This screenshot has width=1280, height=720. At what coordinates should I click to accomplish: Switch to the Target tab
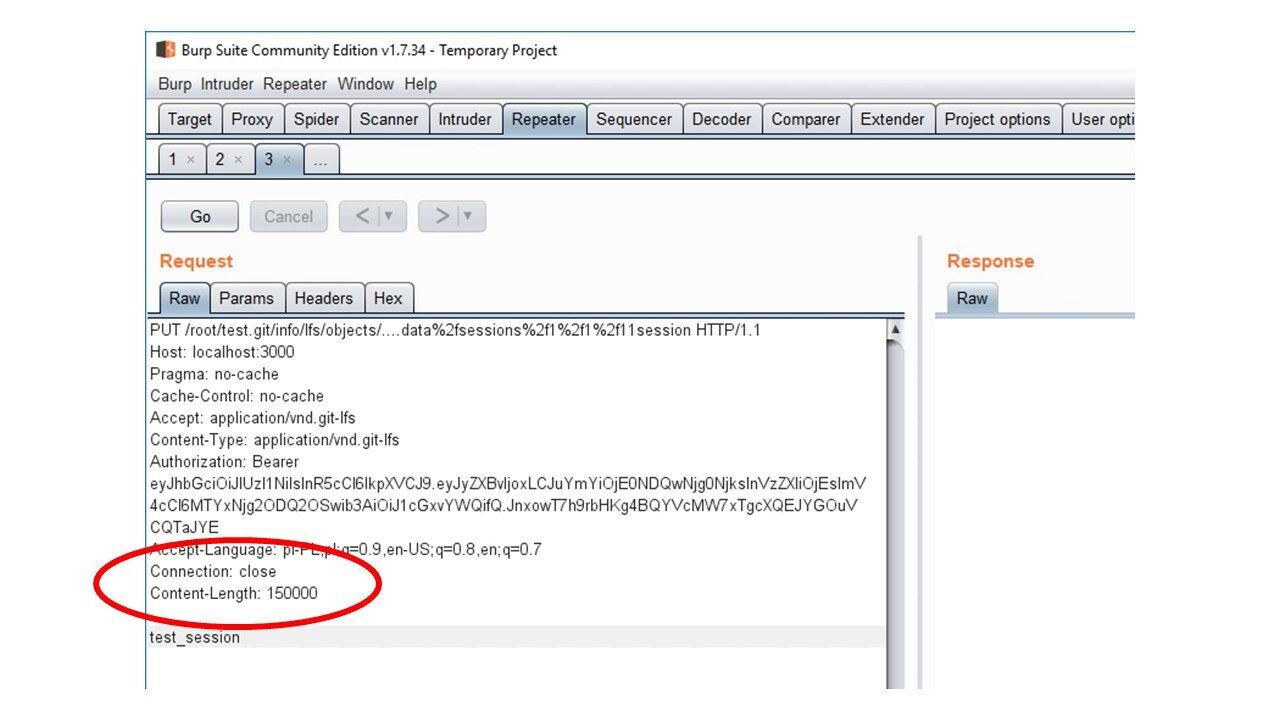pyautogui.click(x=190, y=119)
